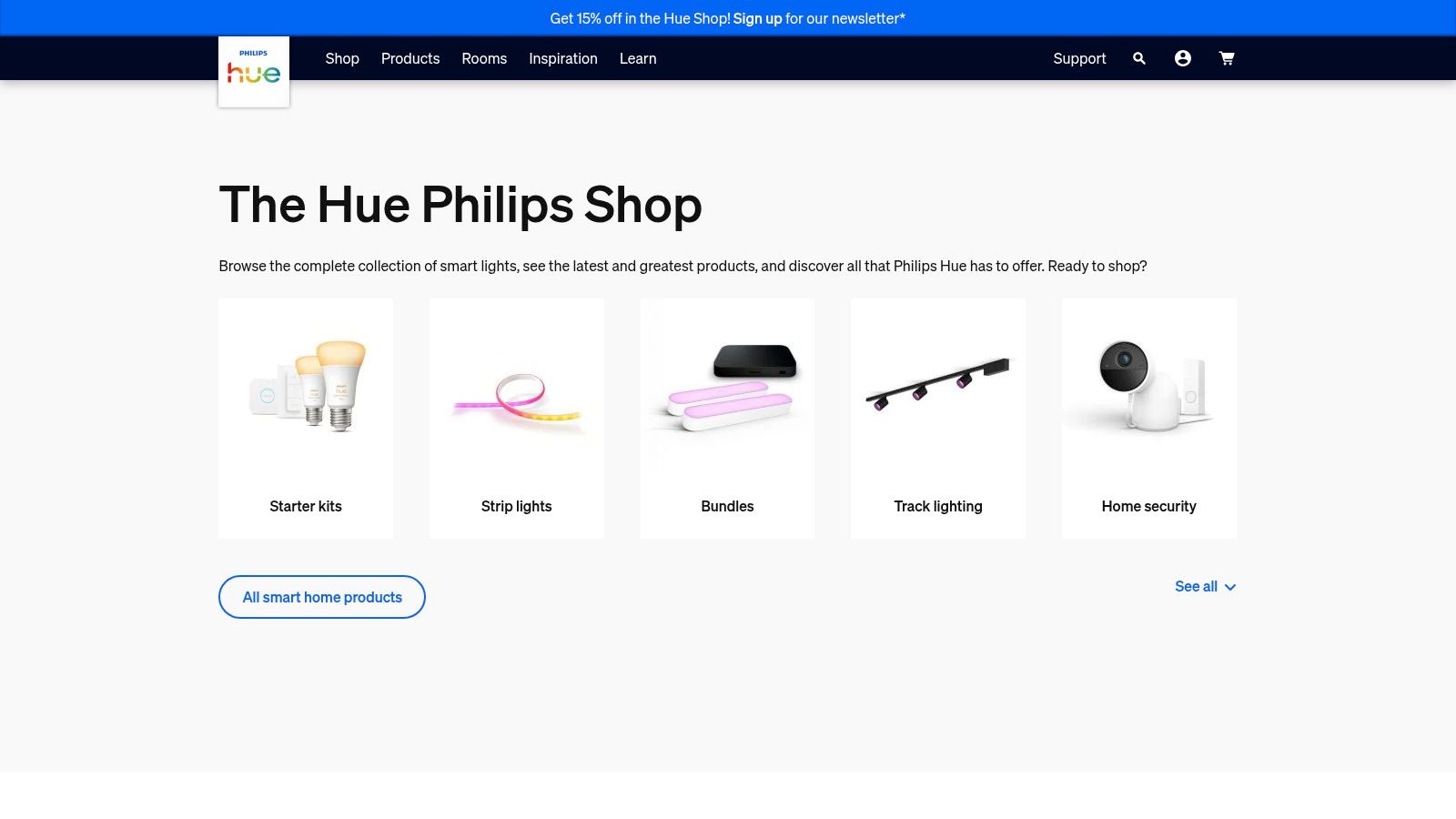The height and width of the screenshot is (819, 1456).
Task: Follow the newsletter Sign up link
Action: coord(757,18)
